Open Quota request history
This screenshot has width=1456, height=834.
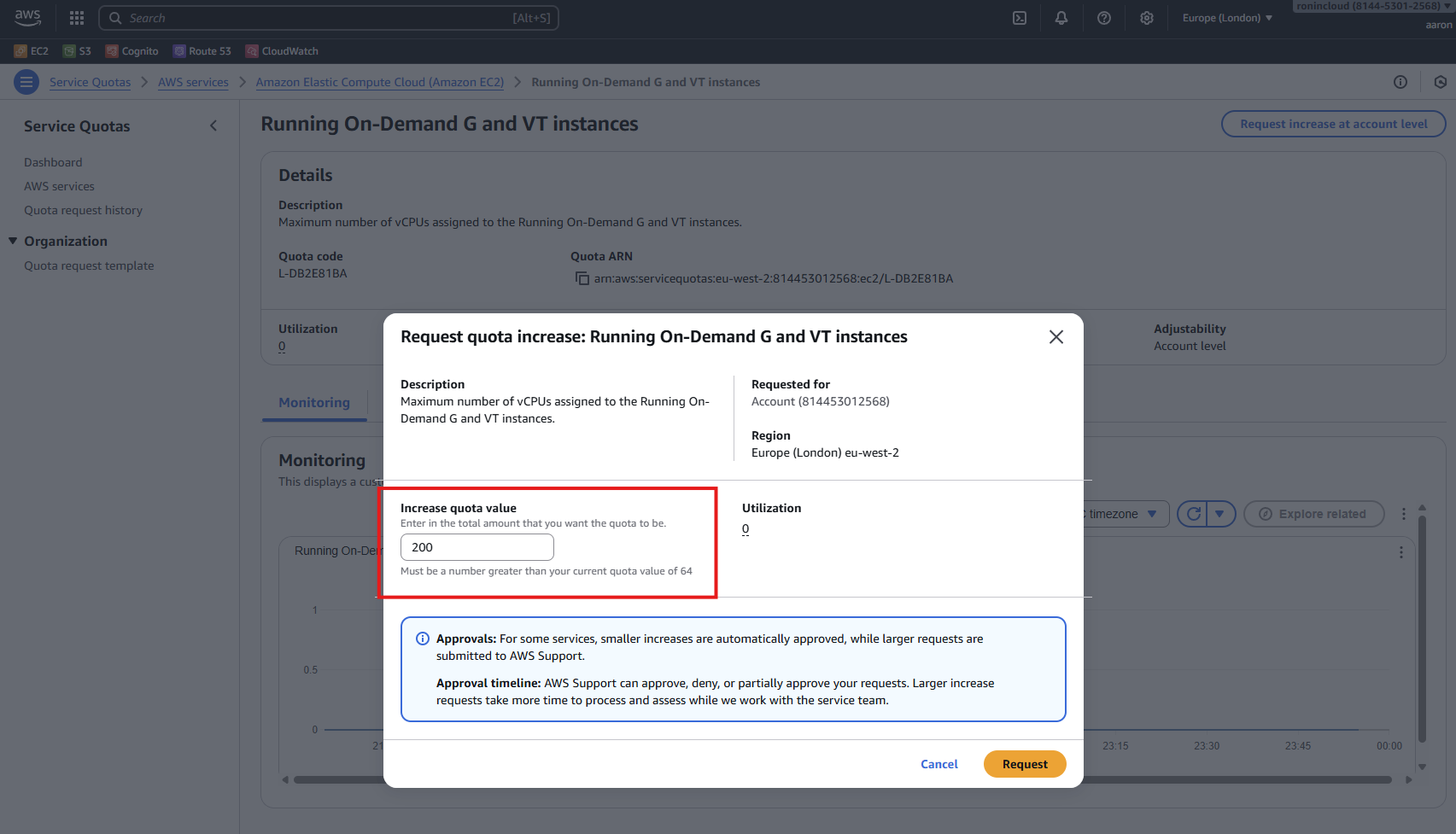coord(83,210)
